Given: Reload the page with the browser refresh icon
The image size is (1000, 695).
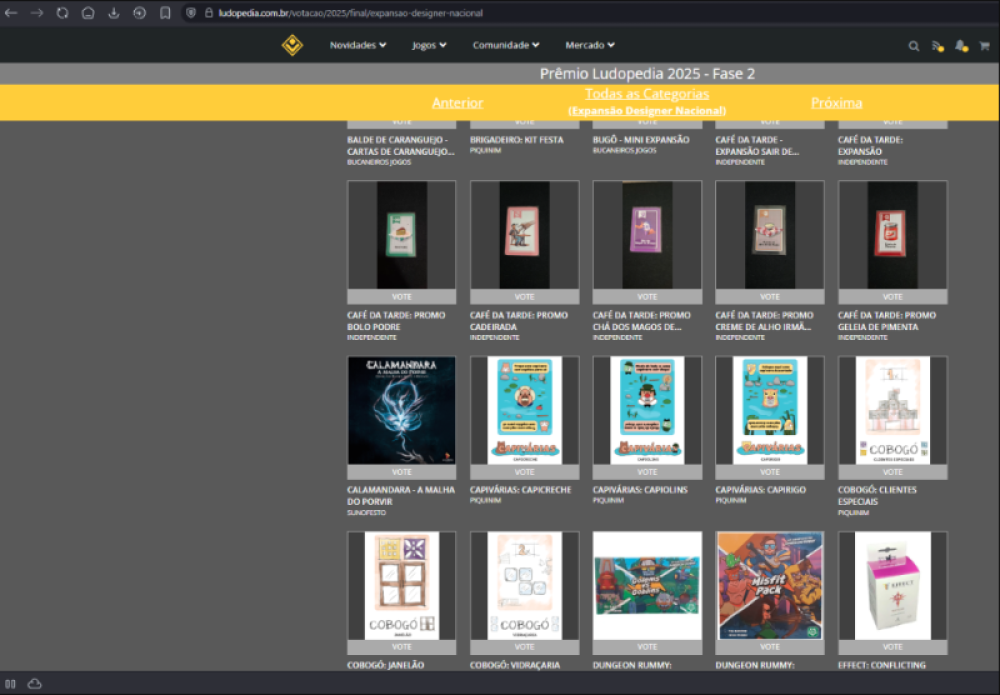Looking at the screenshot, I should click(62, 13).
